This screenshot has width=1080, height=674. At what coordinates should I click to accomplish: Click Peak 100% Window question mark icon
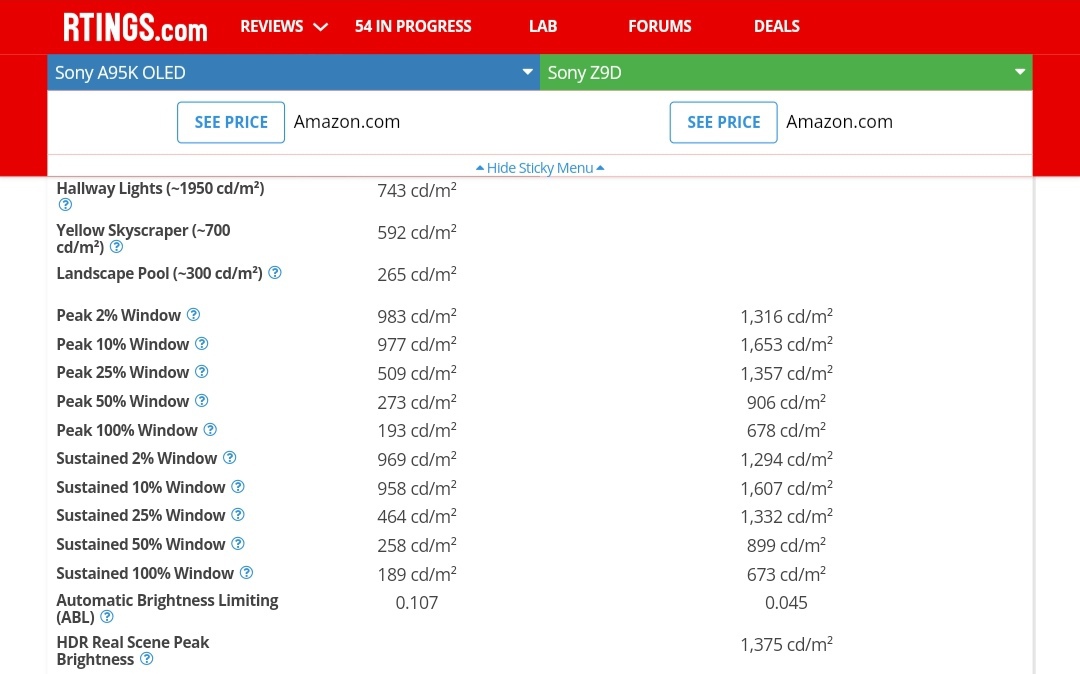(210, 430)
